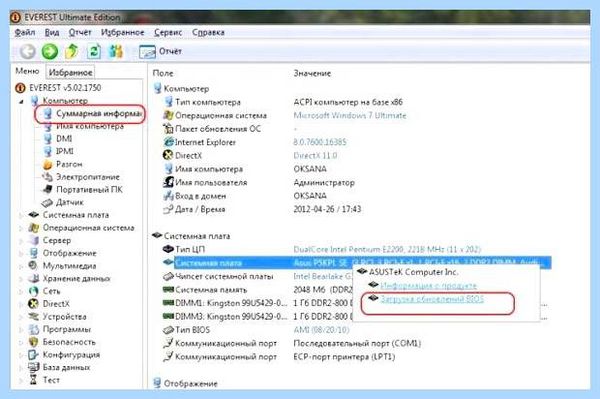Open the Информация о продукте popup link
Screen dimensions: 600x399
point(429,286)
